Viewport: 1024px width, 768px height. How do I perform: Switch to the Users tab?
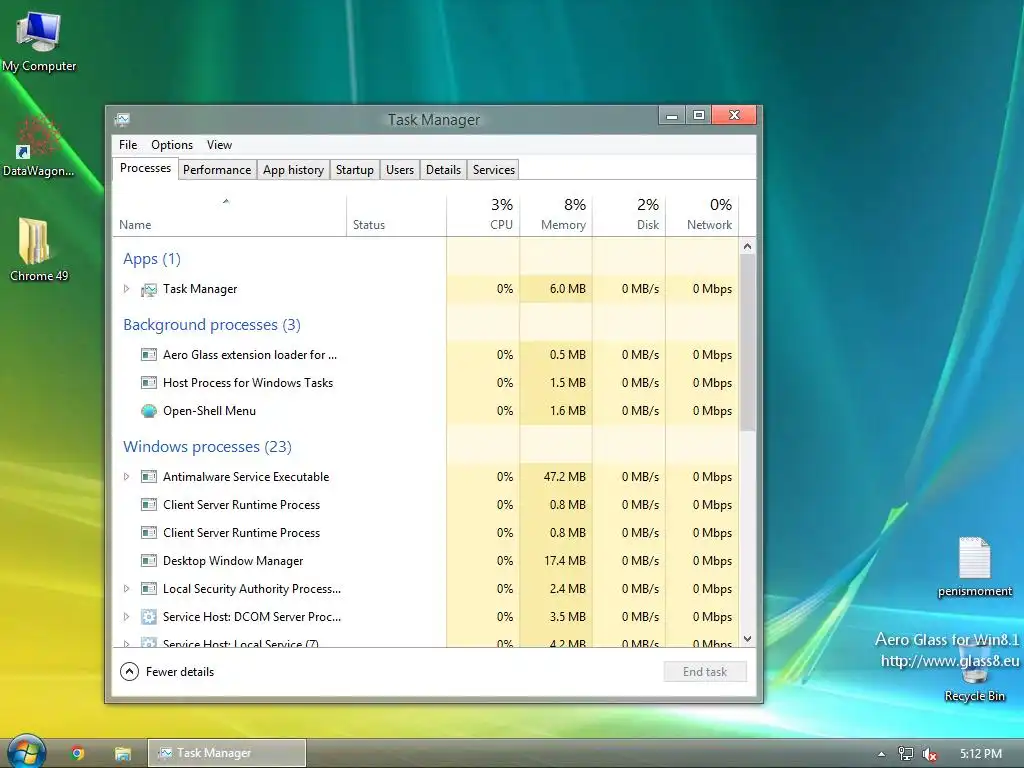pos(400,170)
